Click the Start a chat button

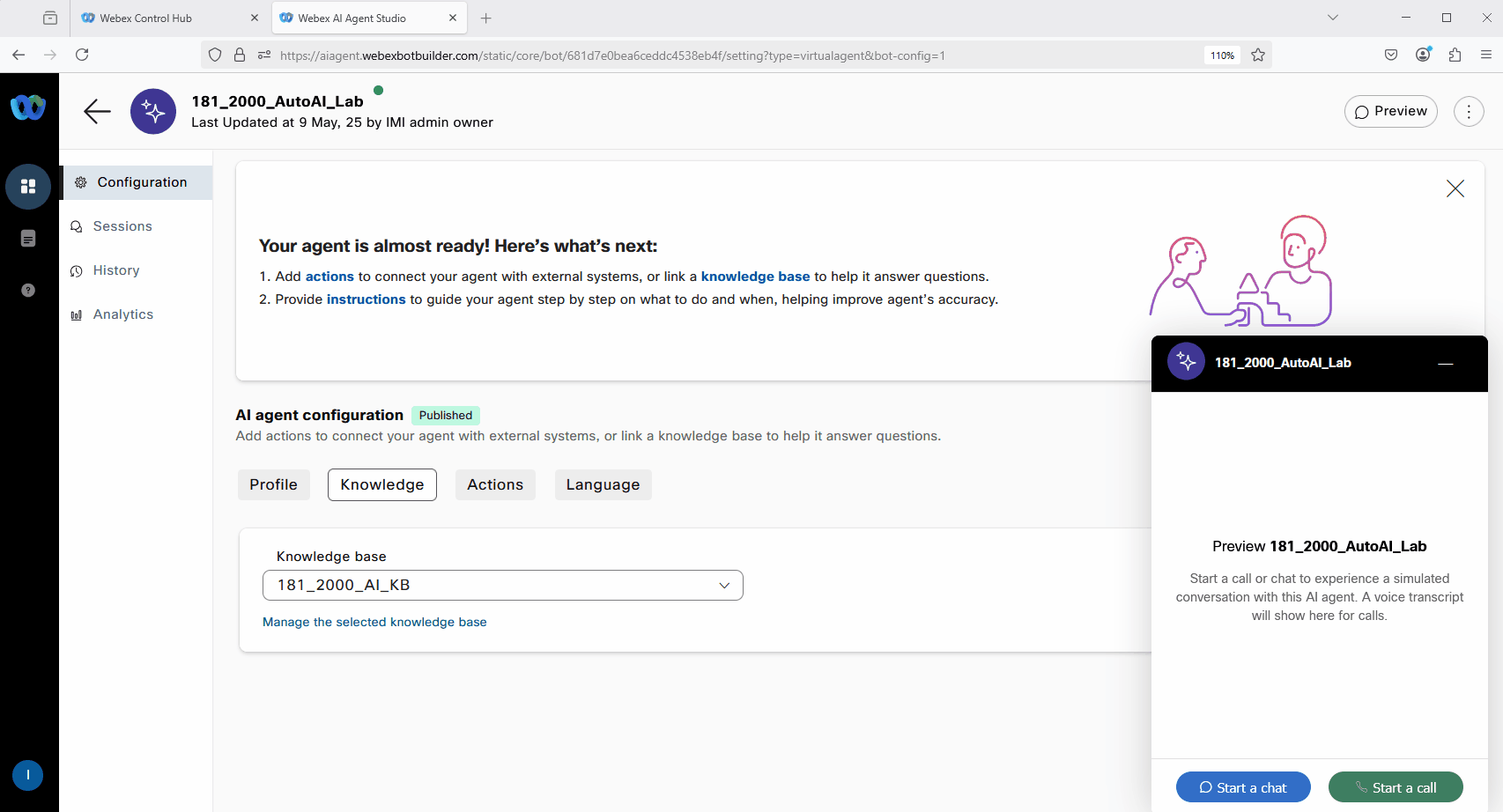(1242, 787)
